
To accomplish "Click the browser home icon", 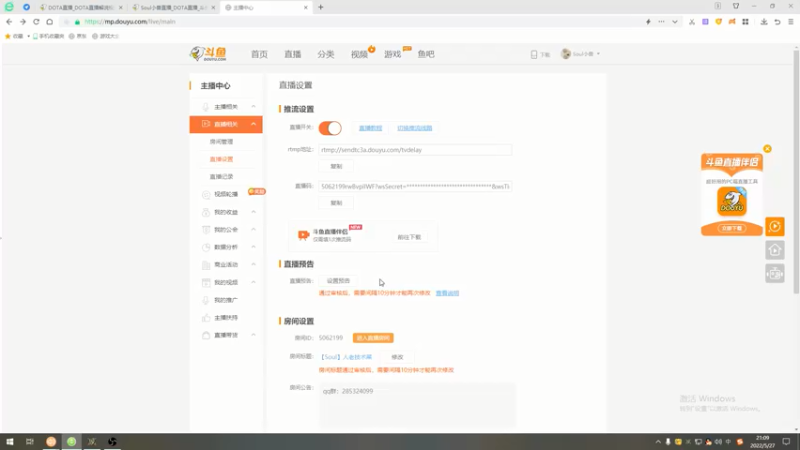I will [x=49, y=22].
